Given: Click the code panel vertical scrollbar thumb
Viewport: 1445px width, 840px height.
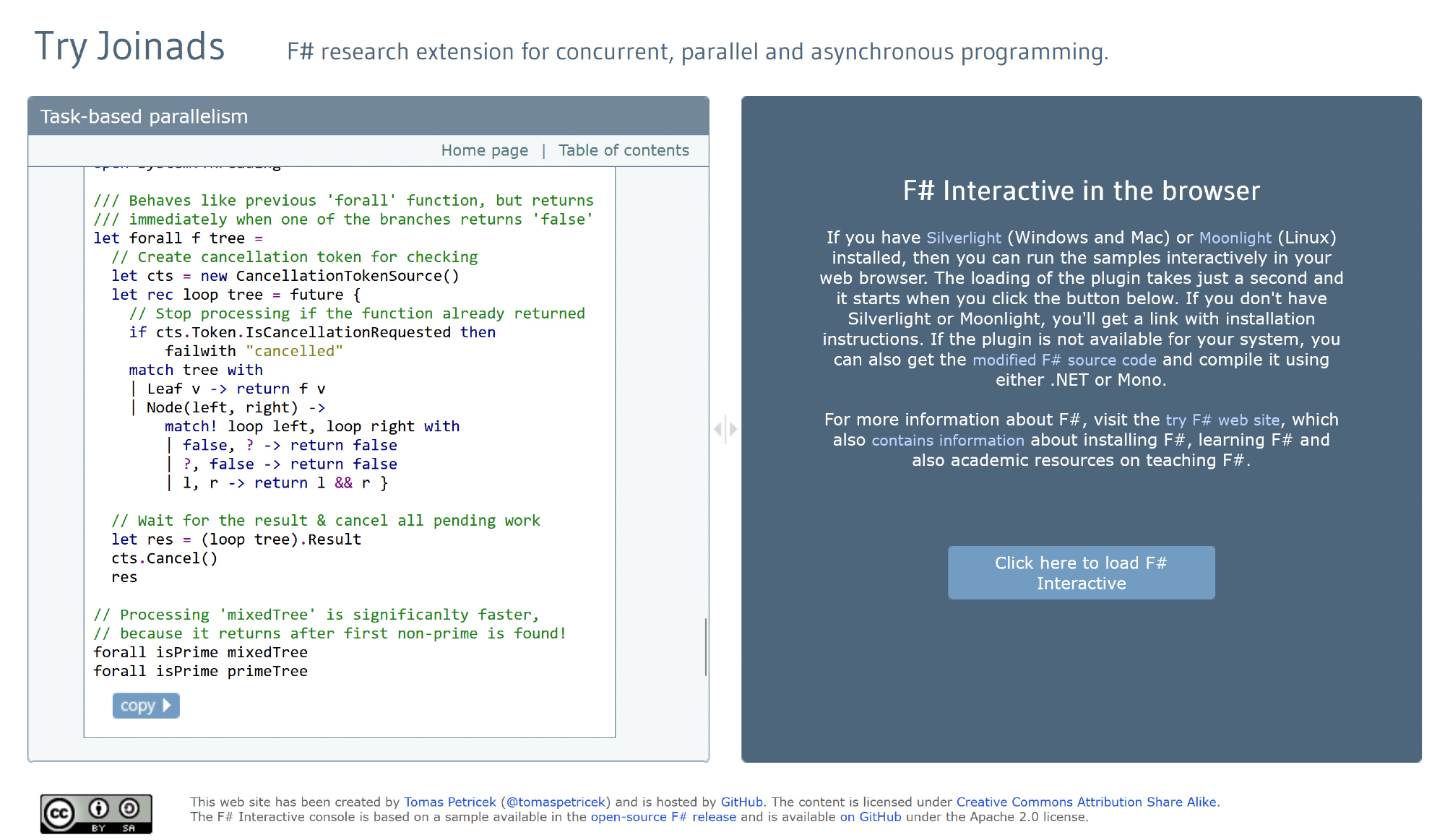Looking at the screenshot, I should (705, 646).
